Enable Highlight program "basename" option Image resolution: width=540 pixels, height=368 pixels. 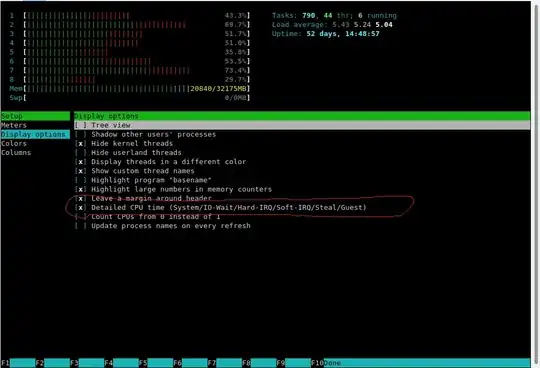(81, 180)
